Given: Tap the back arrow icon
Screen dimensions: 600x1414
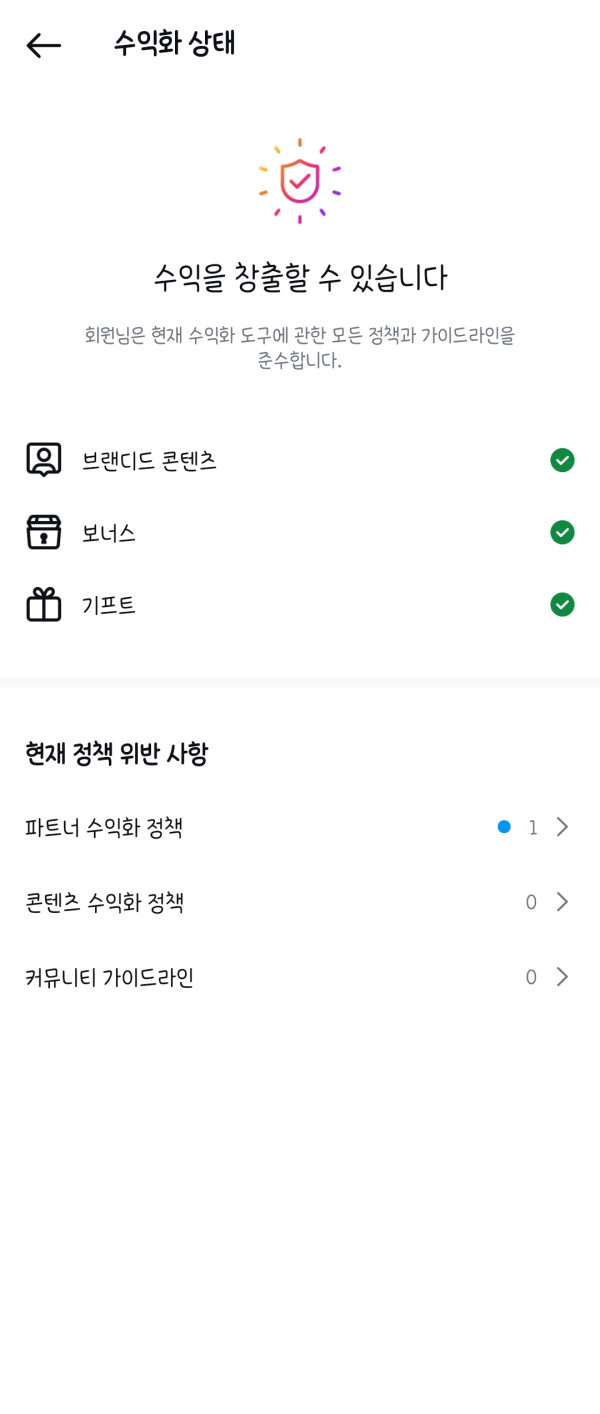Looking at the screenshot, I should (43, 45).
